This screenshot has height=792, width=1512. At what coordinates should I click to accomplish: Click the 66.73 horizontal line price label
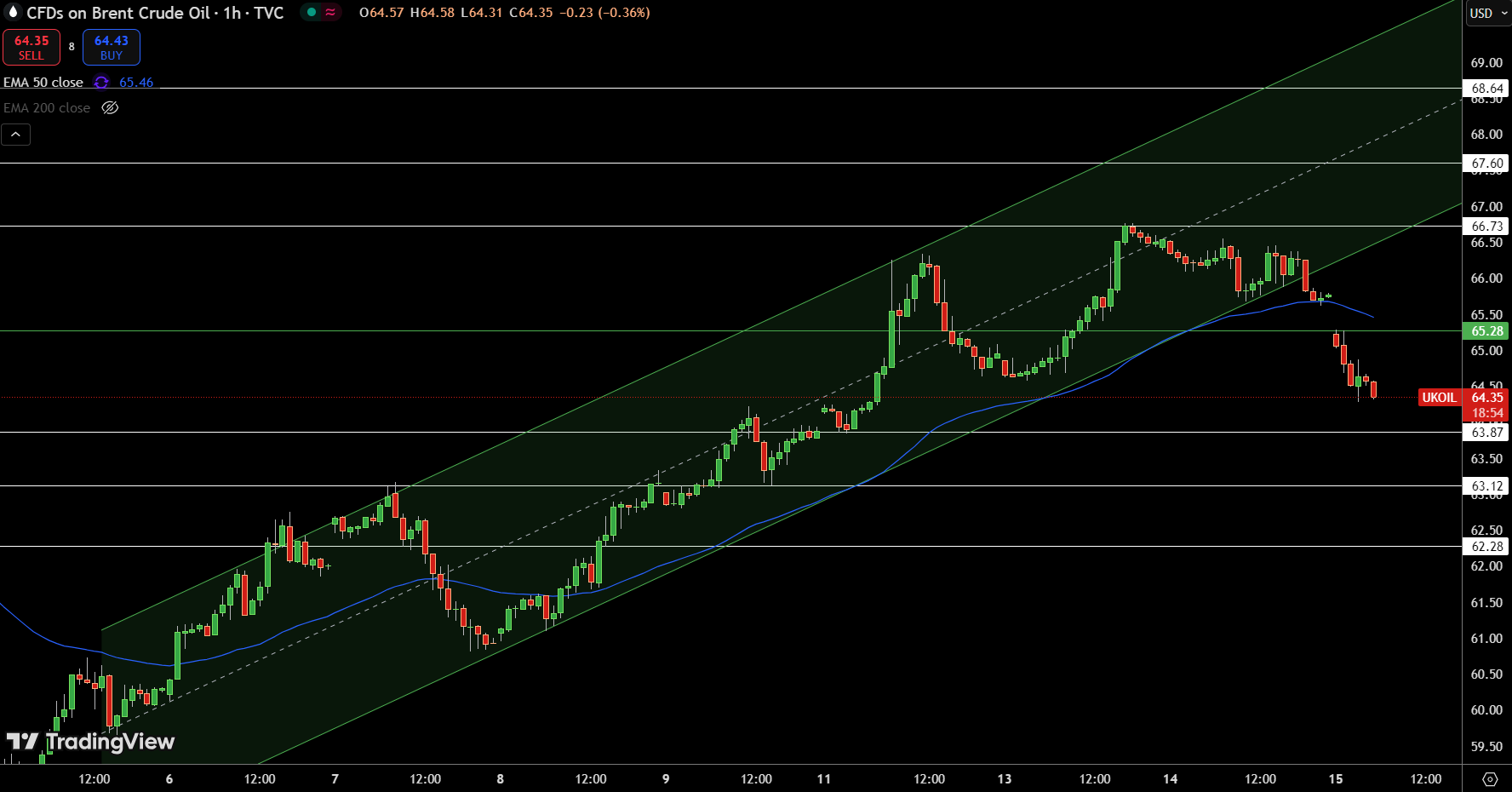pyautogui.click(x=1487, y=227)
